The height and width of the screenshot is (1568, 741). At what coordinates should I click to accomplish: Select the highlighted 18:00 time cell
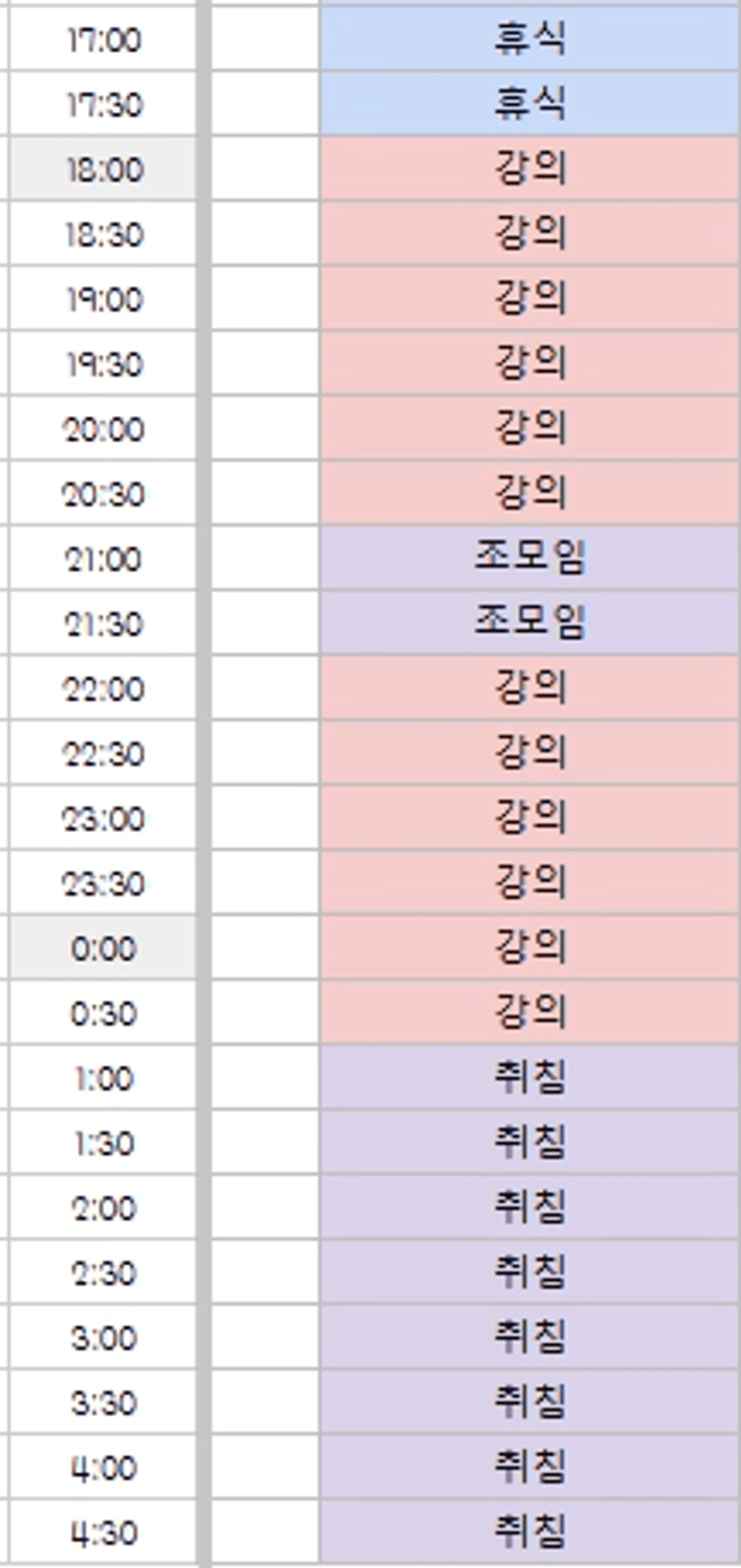click(x=102, y=169)
